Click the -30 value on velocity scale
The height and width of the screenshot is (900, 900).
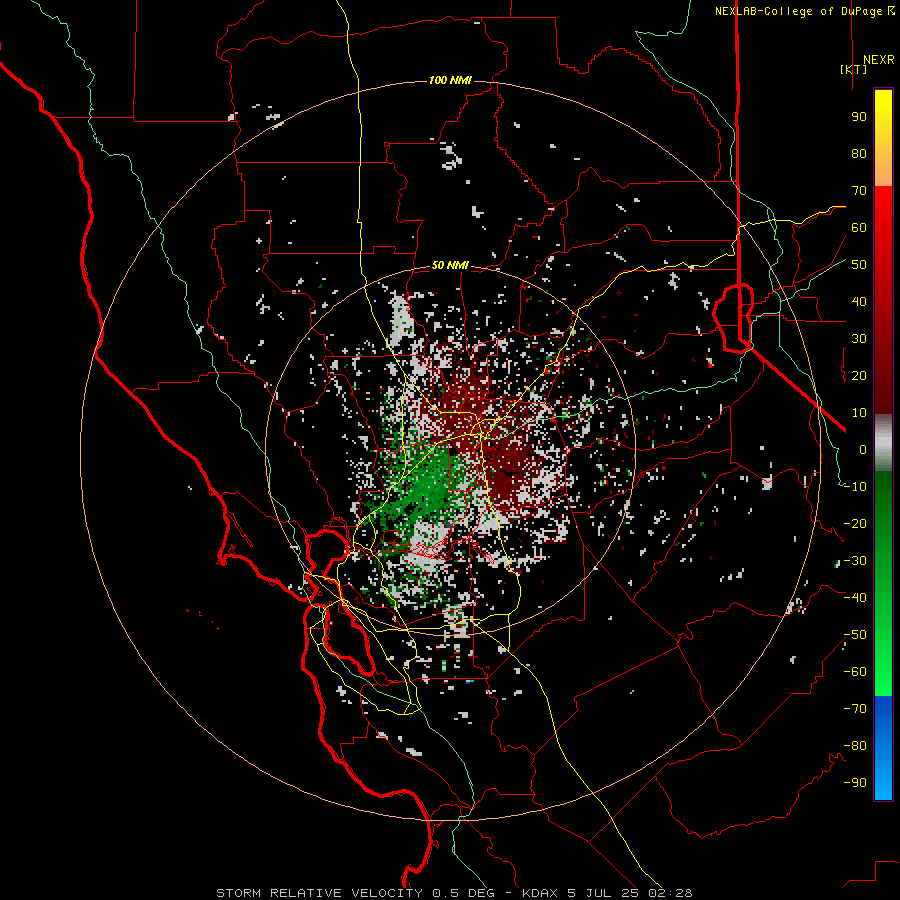[x=855, y=561]
